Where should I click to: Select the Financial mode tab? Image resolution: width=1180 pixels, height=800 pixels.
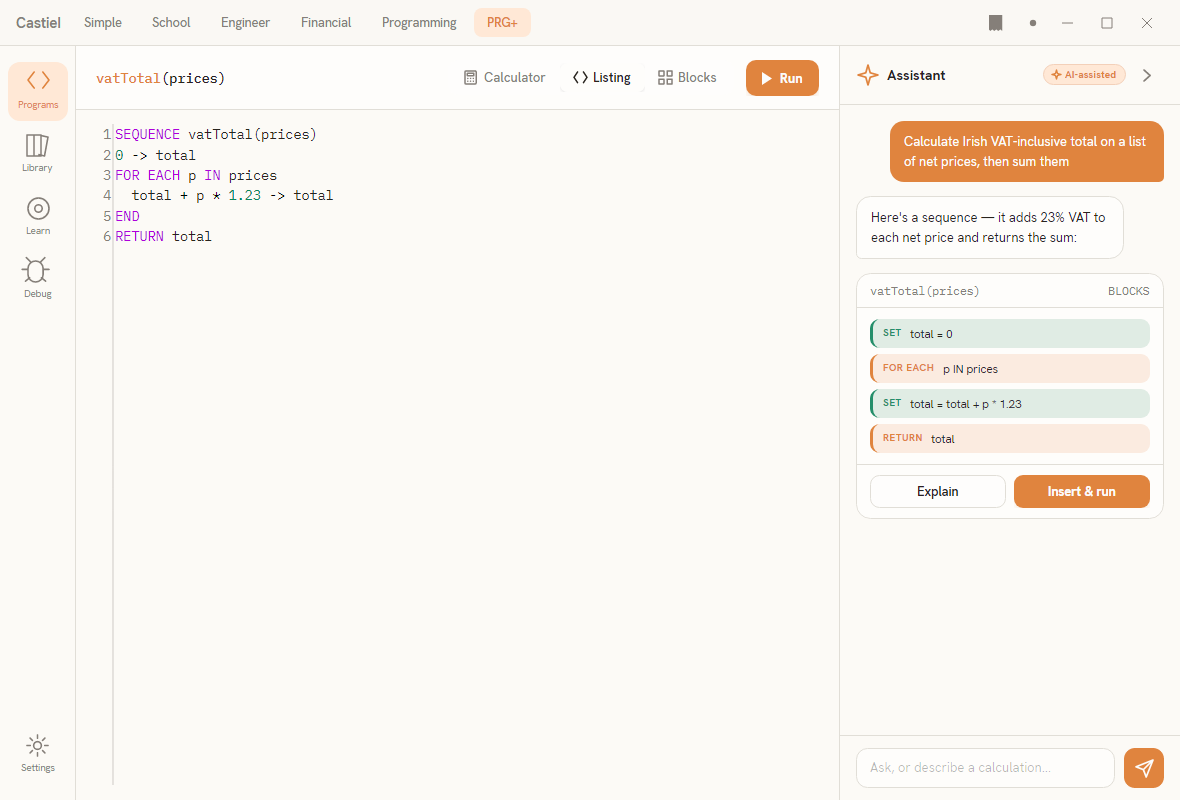click(x=326, y=23)
